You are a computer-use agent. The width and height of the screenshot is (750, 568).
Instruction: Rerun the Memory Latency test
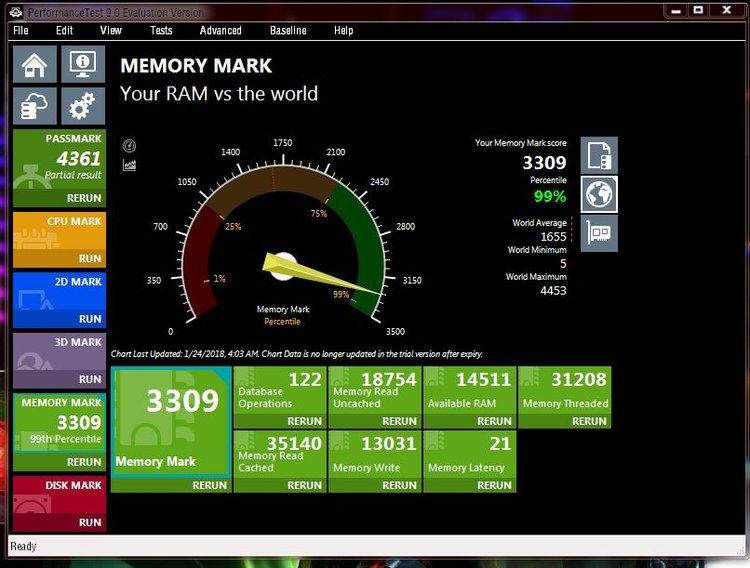[494, 485]
